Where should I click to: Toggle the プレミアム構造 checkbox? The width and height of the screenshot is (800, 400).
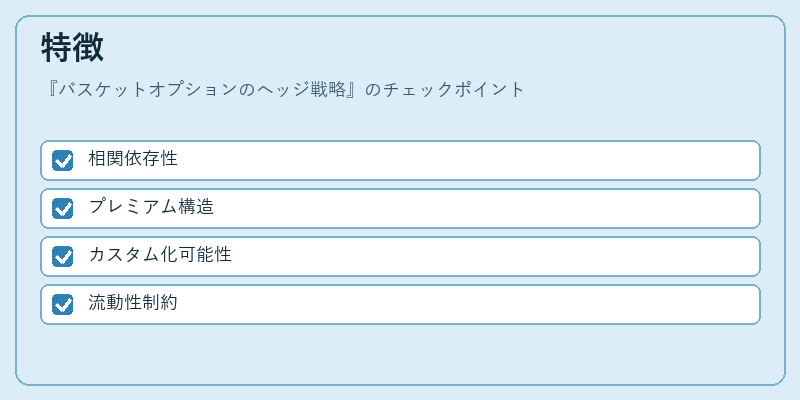62,208
